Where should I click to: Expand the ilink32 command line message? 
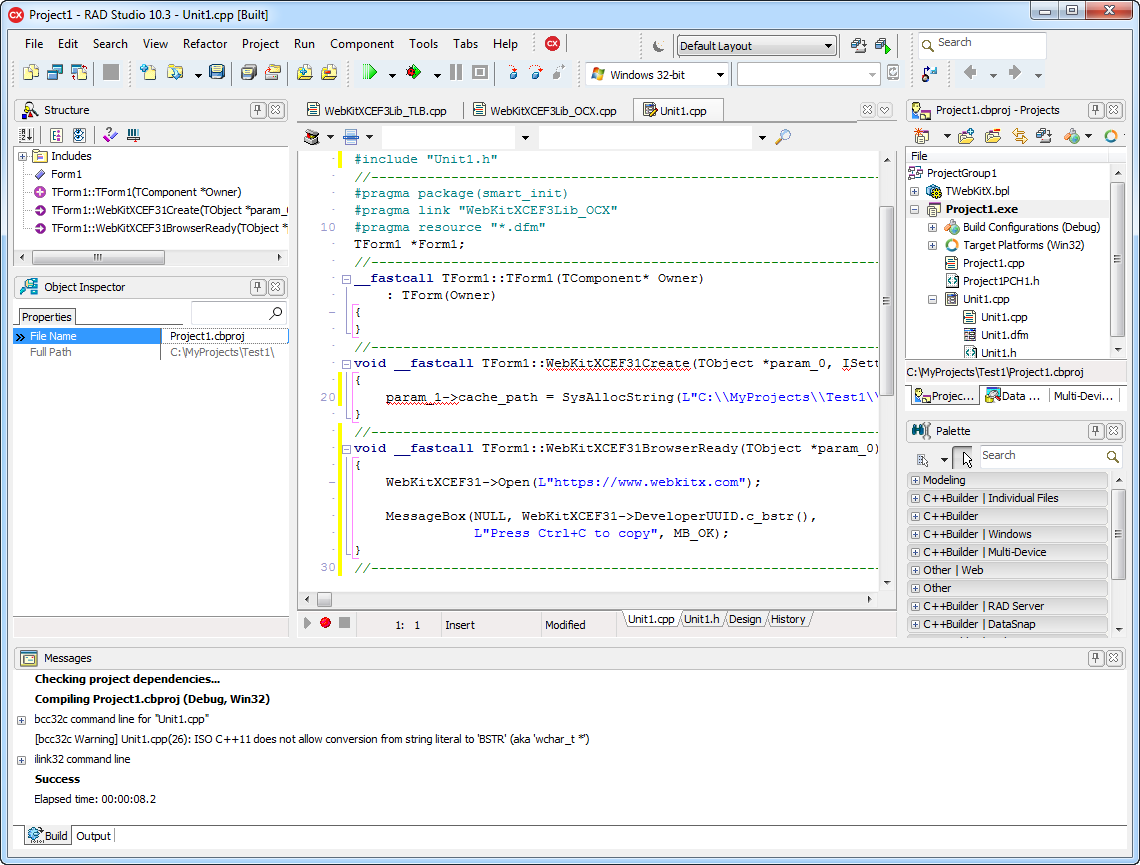22,760
